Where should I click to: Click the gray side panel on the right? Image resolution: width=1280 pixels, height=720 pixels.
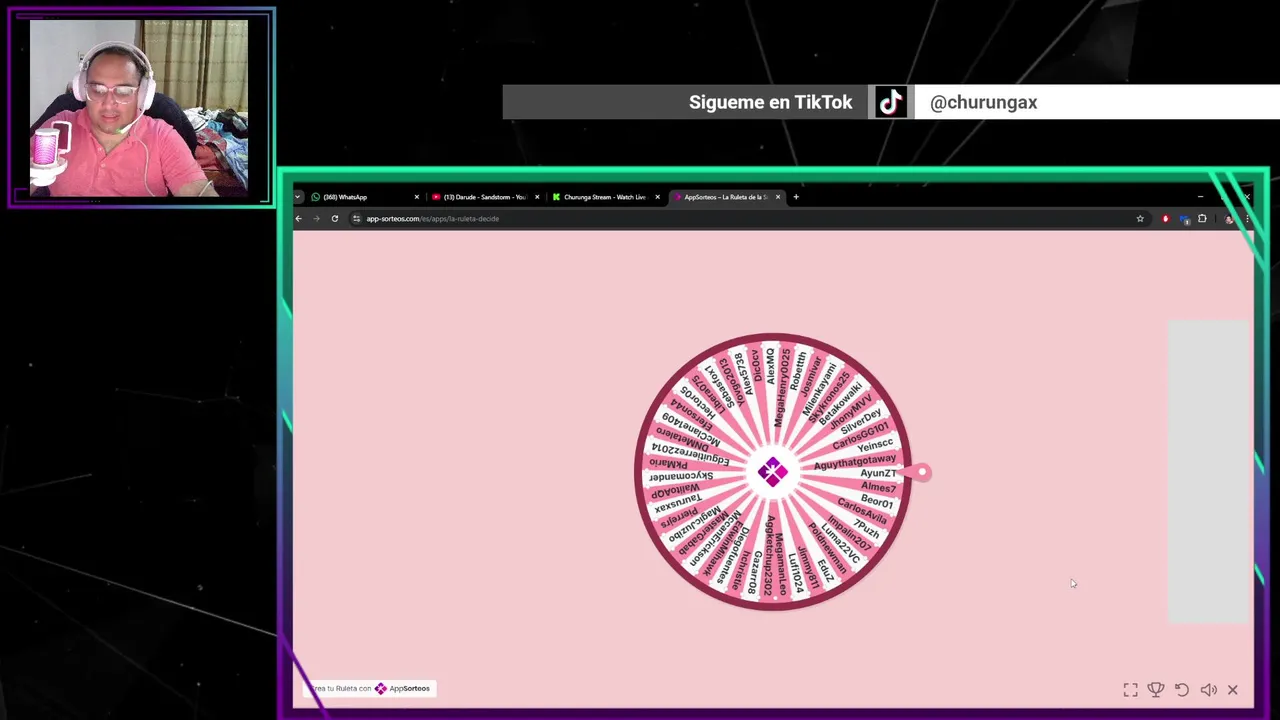point(1208,472)
